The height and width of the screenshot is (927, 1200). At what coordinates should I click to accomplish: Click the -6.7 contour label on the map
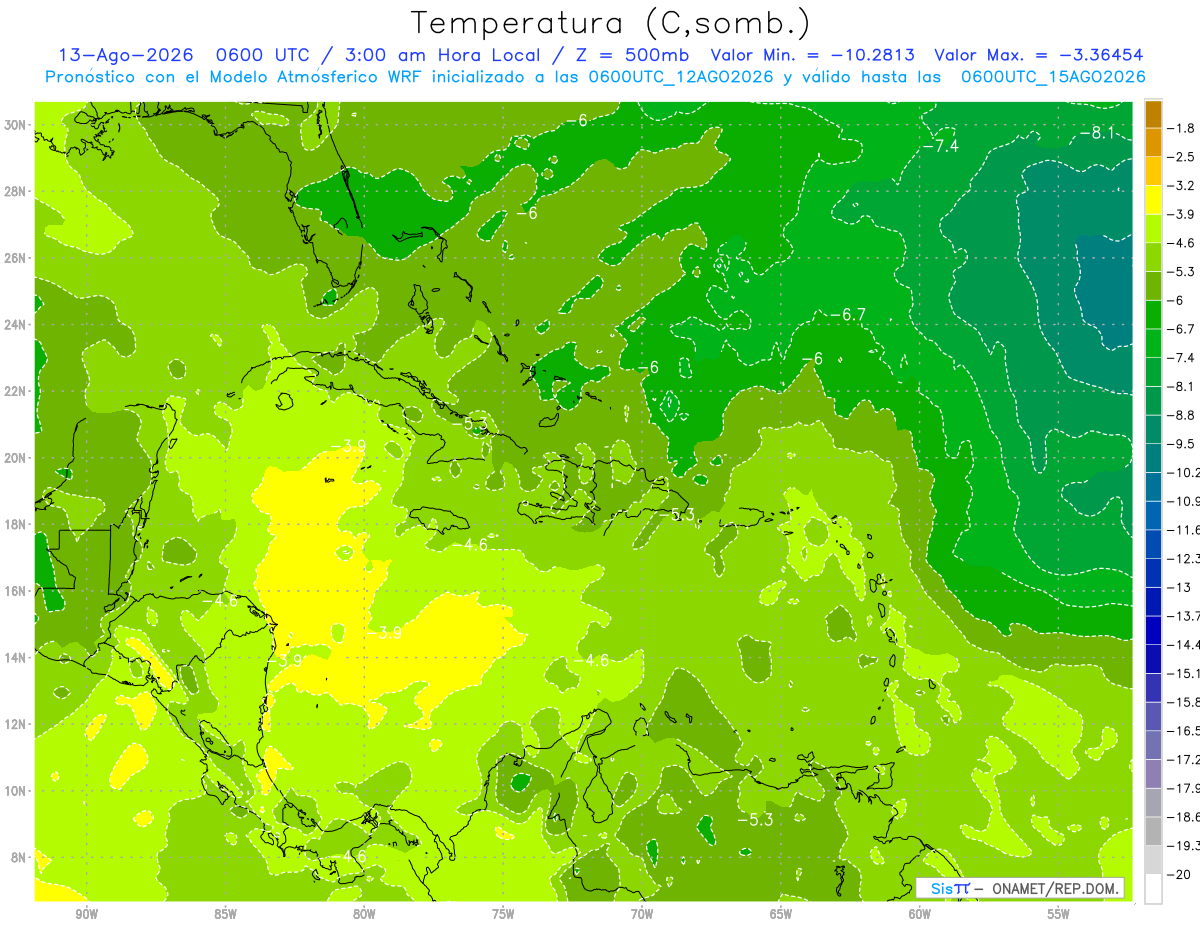848,315
